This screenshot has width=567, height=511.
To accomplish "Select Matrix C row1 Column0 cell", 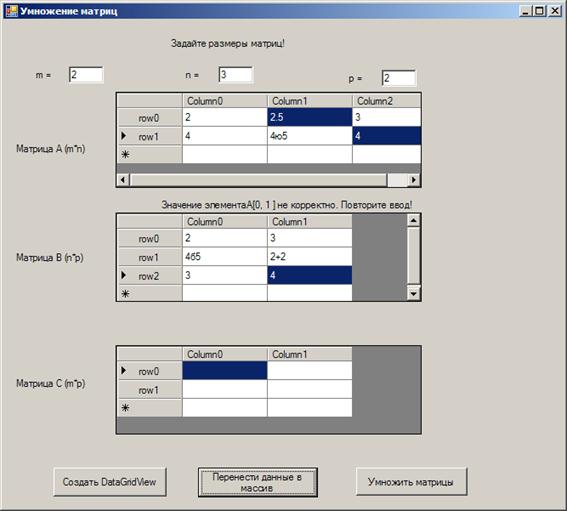I will 225,389.
